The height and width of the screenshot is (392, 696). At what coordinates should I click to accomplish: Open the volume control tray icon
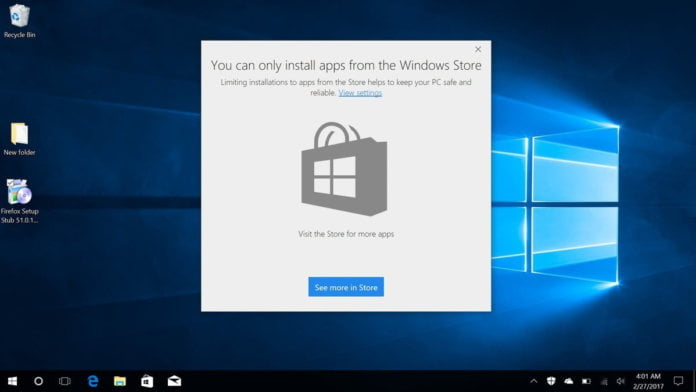pos(621,381)
